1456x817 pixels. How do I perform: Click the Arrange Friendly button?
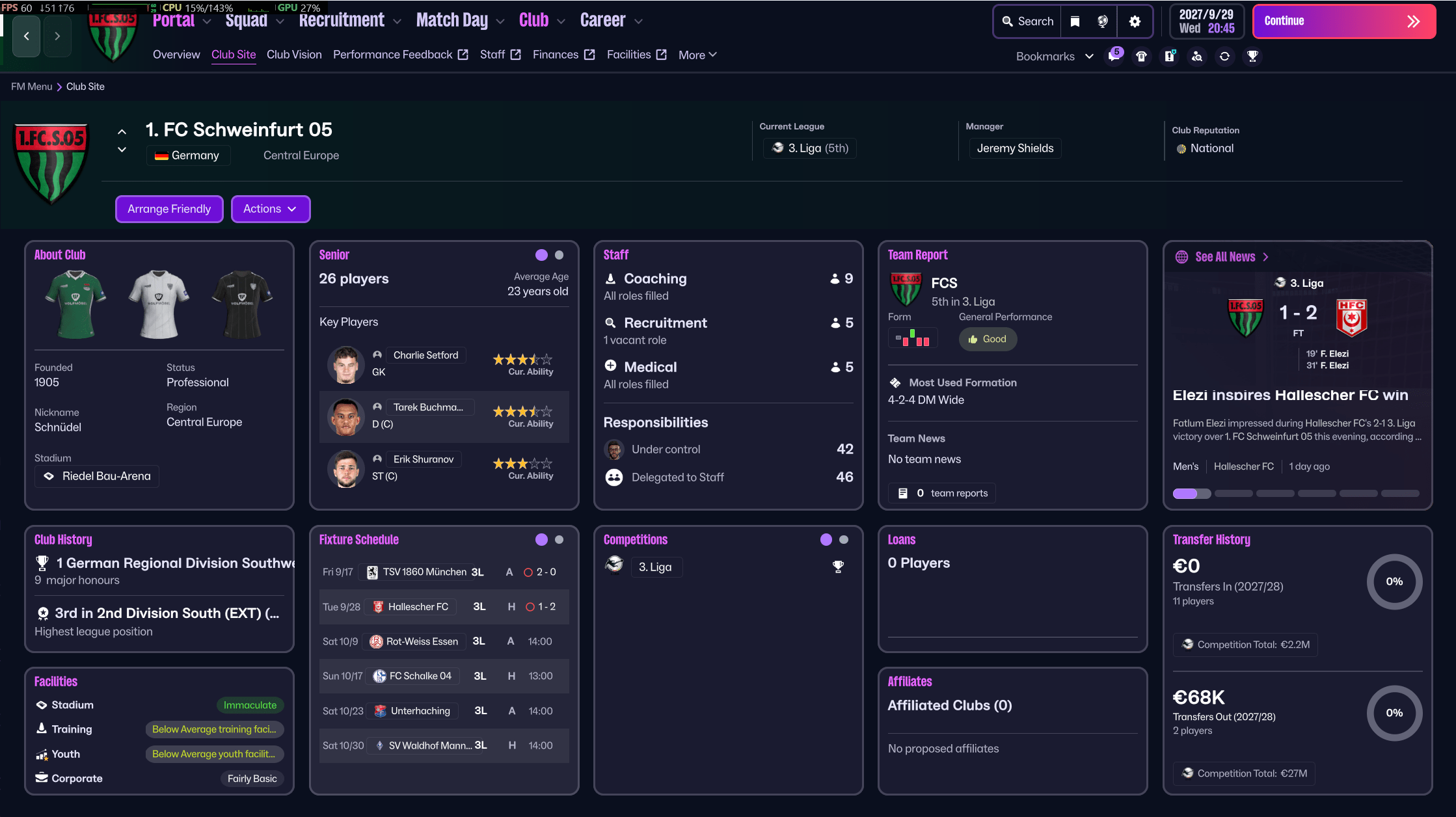click(x=169, y=209)
